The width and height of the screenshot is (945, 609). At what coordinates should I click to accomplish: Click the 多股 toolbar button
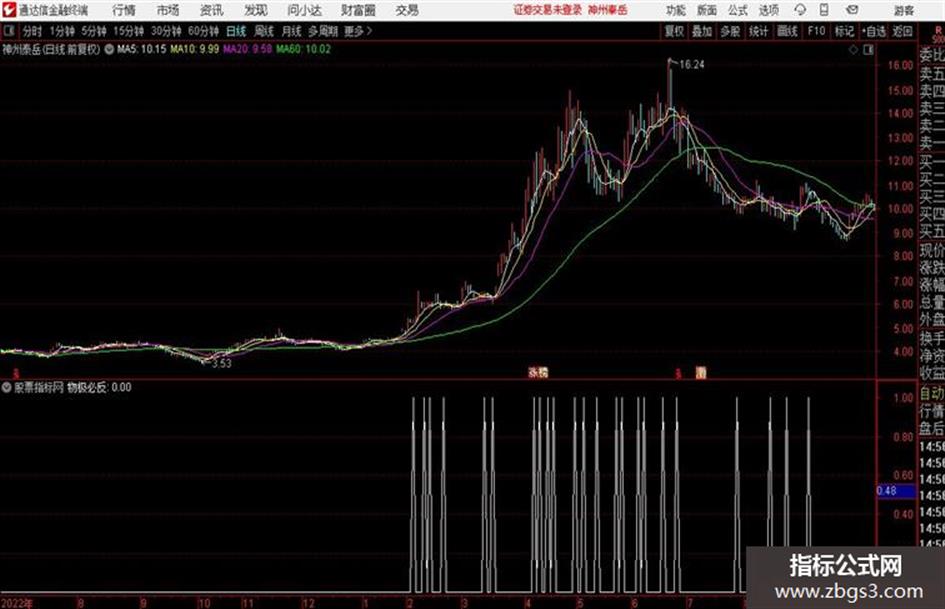[x=730, y=31]
